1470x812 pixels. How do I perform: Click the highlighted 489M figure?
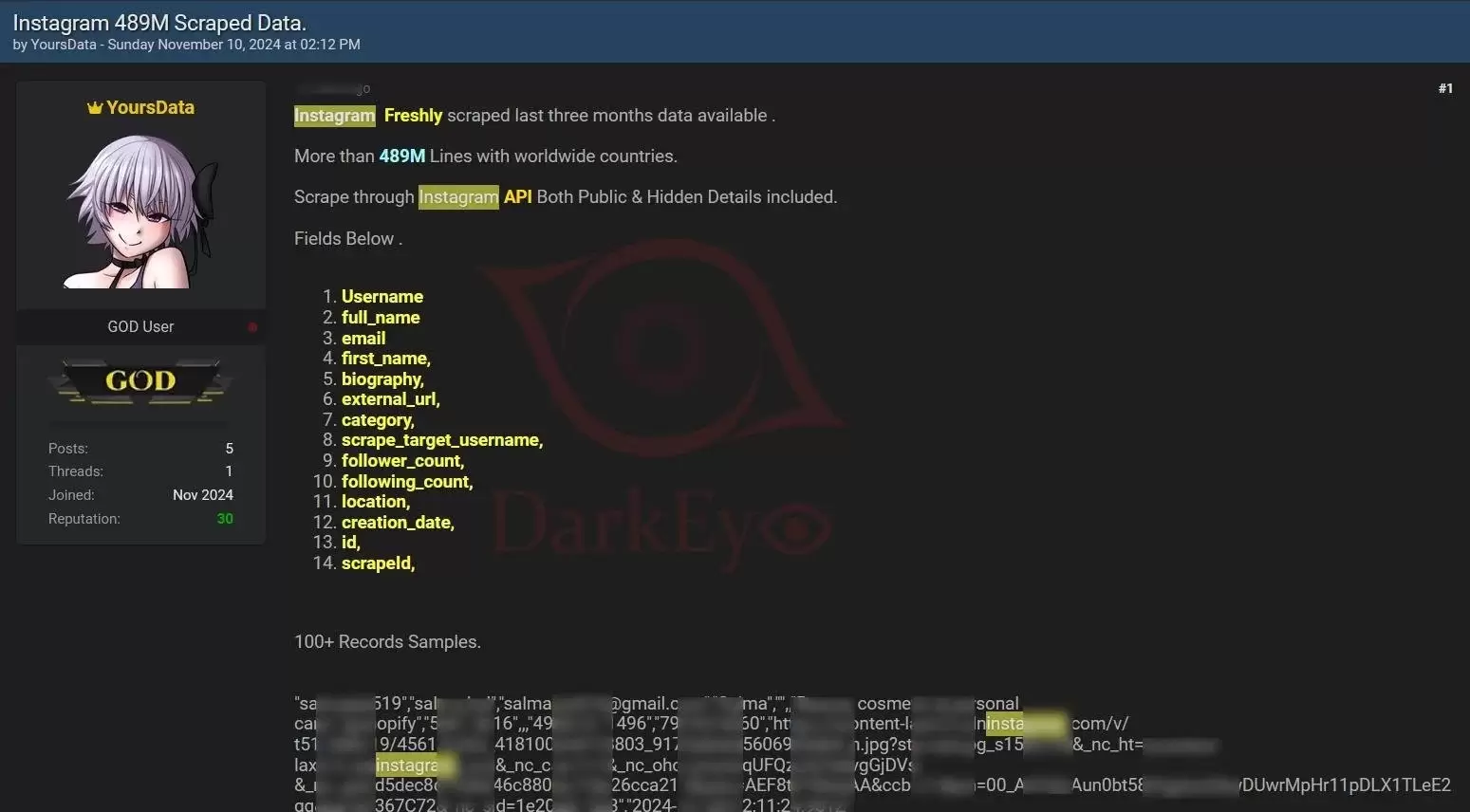(x=401, y=156)
